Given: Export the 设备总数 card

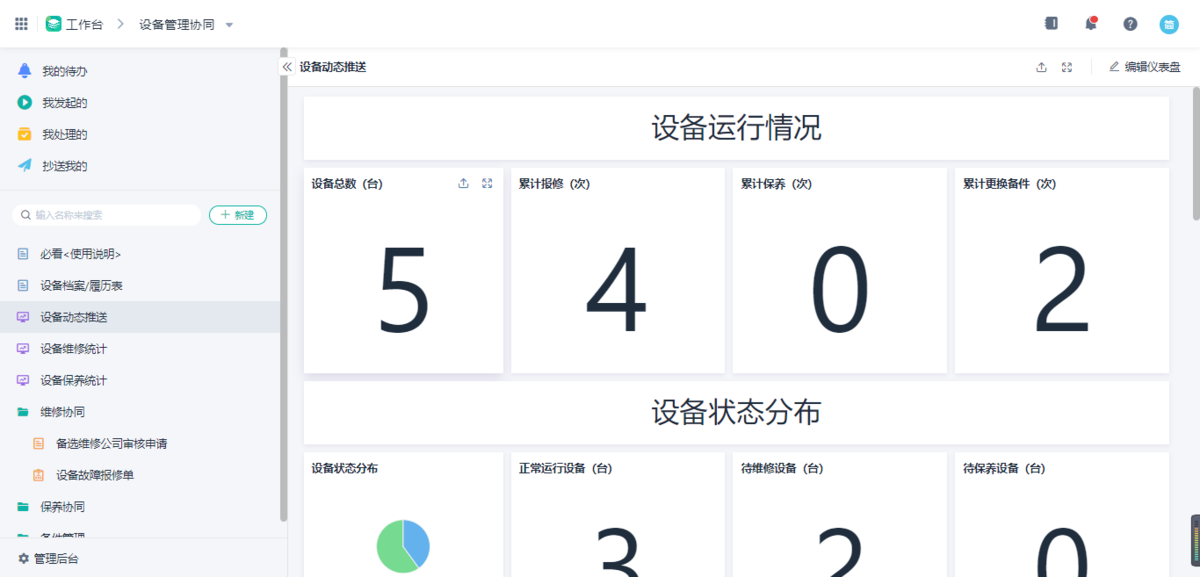Looking at the screenshot, I should [x=463, y=184].
